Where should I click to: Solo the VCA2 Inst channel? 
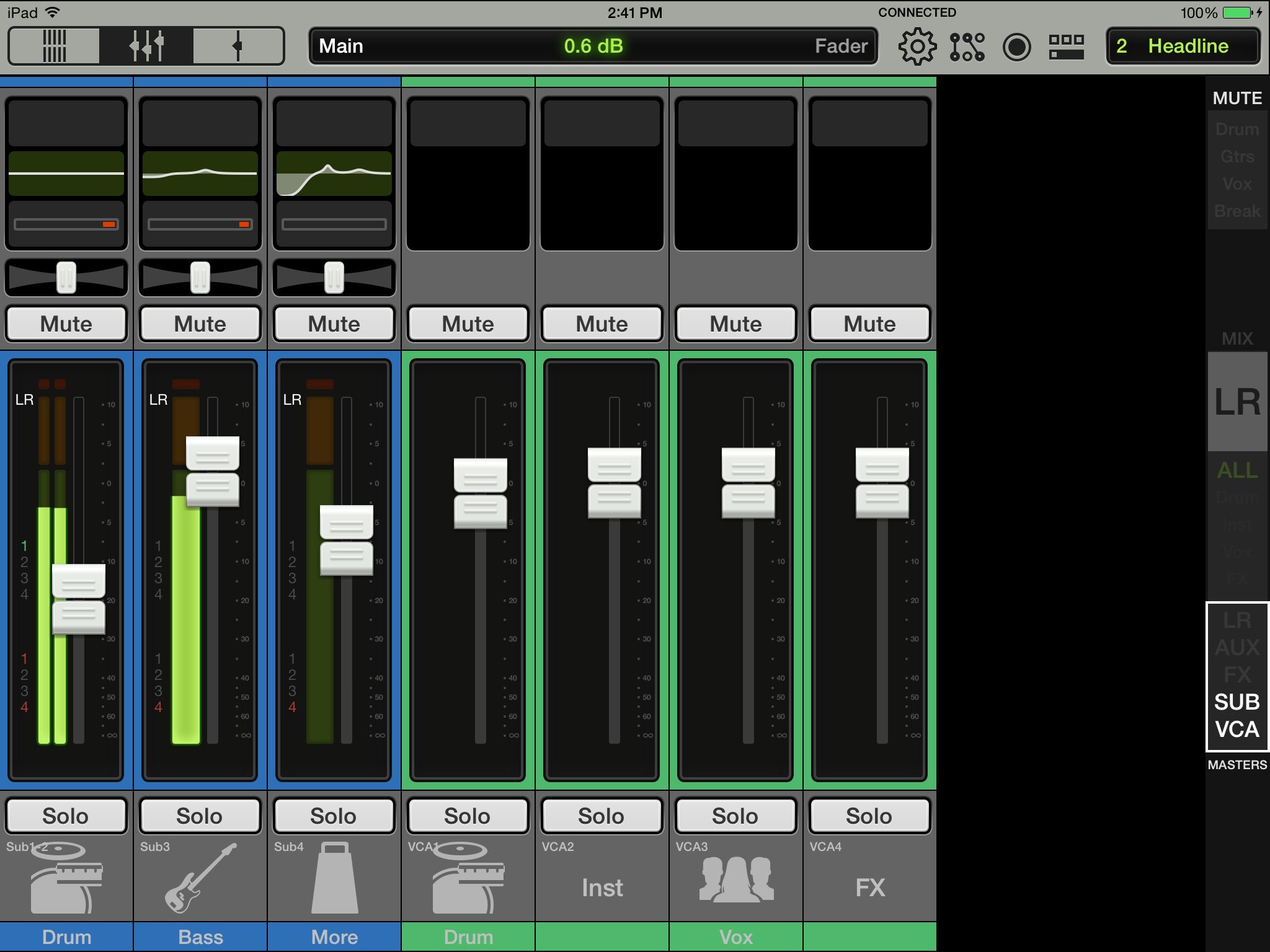(601, 816)
